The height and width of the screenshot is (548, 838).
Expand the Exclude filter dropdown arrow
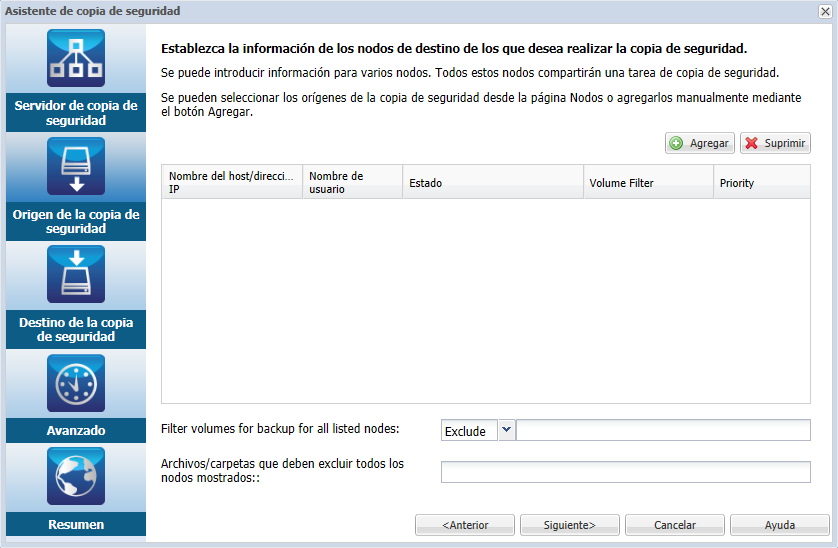point(507,430)
